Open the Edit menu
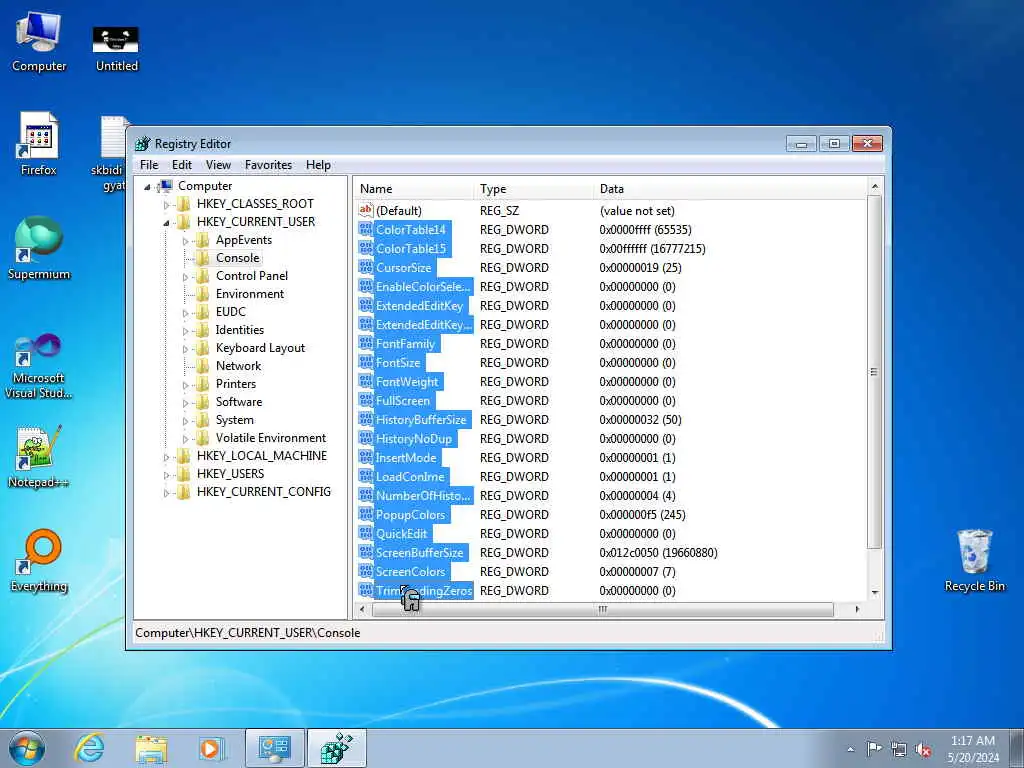1024x768 pixels. (x=182, y=165)
